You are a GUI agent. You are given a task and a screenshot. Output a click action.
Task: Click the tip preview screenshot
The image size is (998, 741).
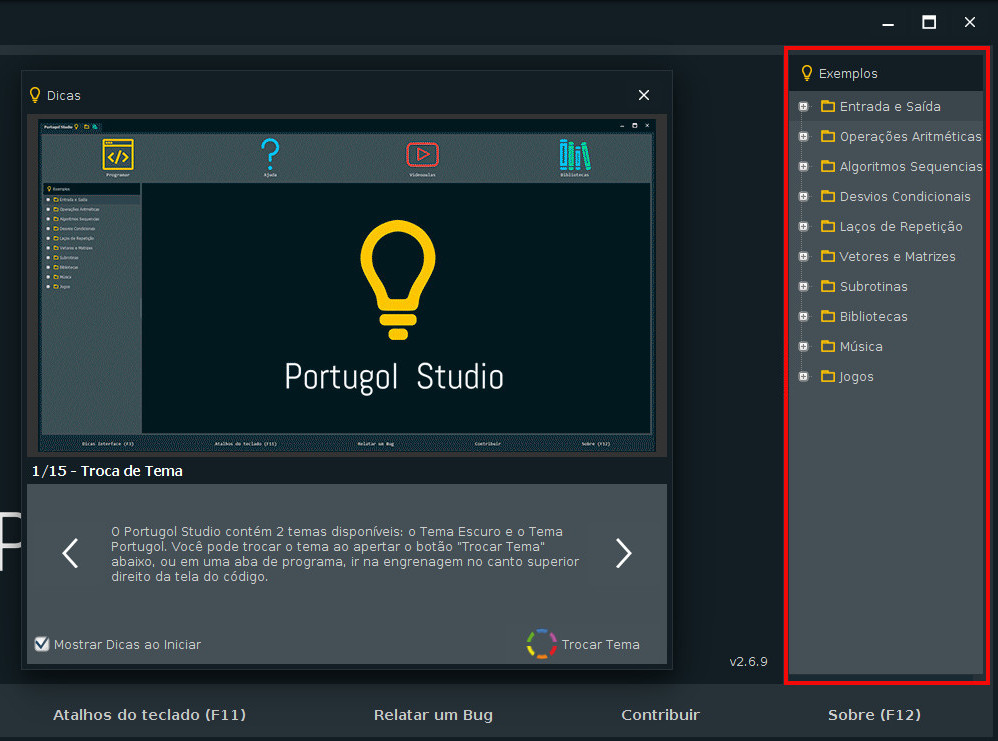[347, 285]
